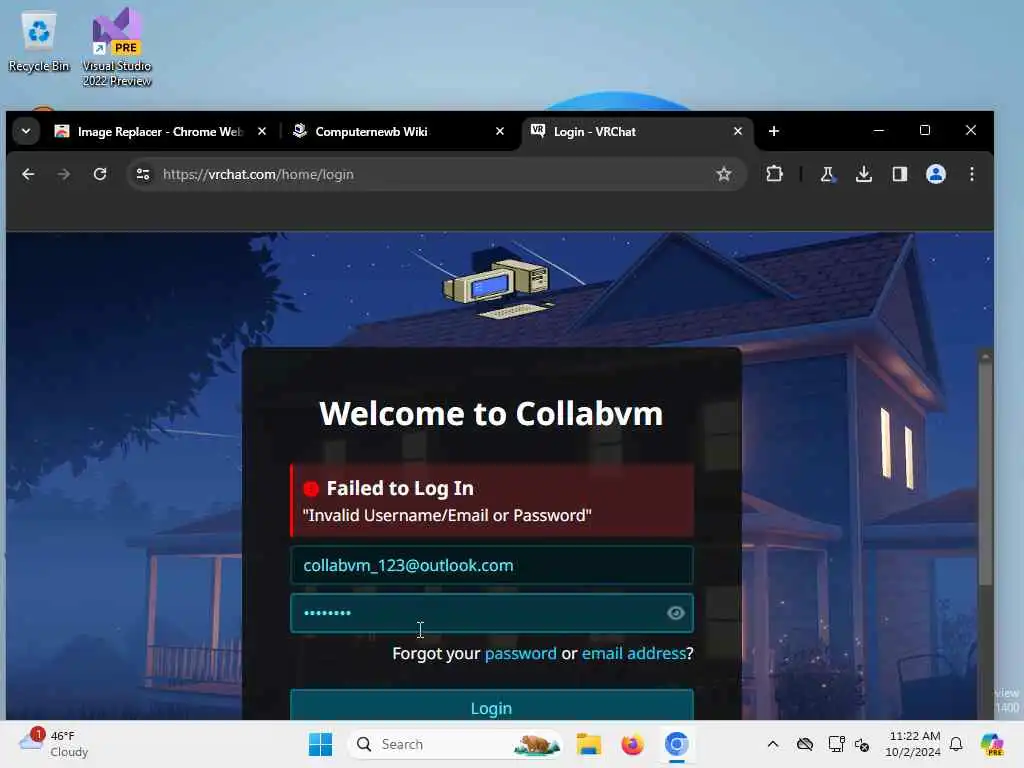Toggle password visibility eye icon
Screen dimensions: 1024x768
[676, 613]
